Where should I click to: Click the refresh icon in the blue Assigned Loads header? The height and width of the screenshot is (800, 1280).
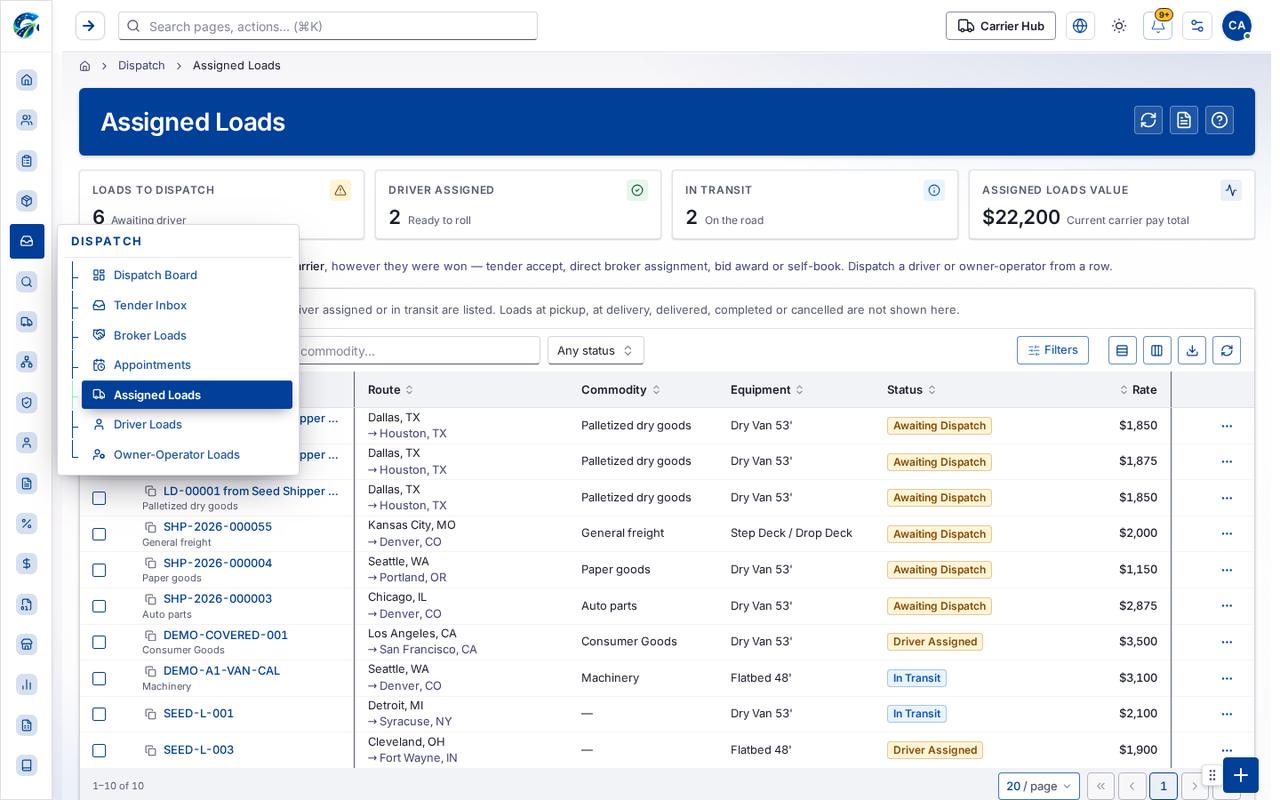pyautogui.click(x=1148, y=120)
